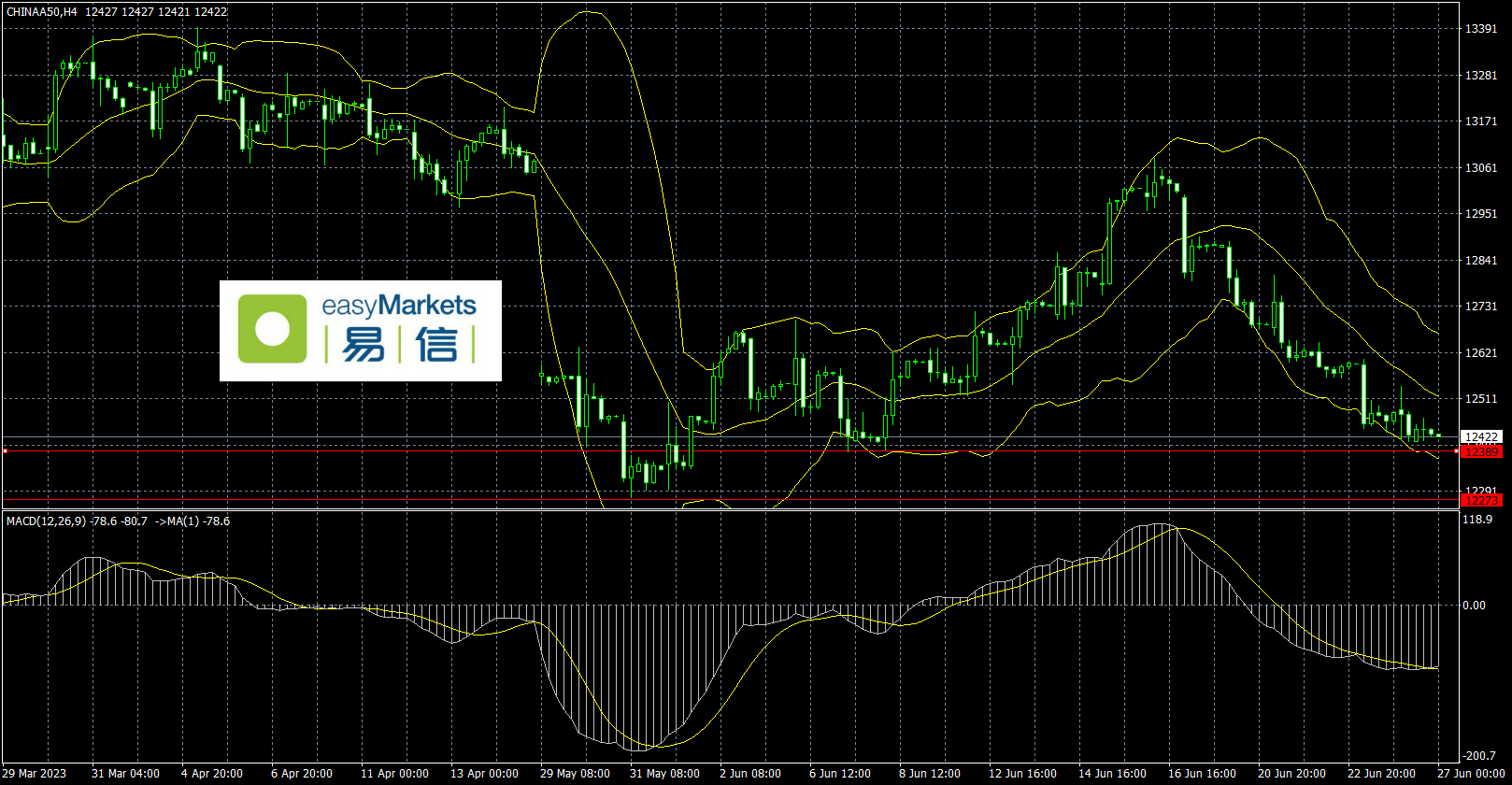Click the 20 Jun 20:00 time label
Viewport: 1512px width, 785px height.
click(1291, 774)
